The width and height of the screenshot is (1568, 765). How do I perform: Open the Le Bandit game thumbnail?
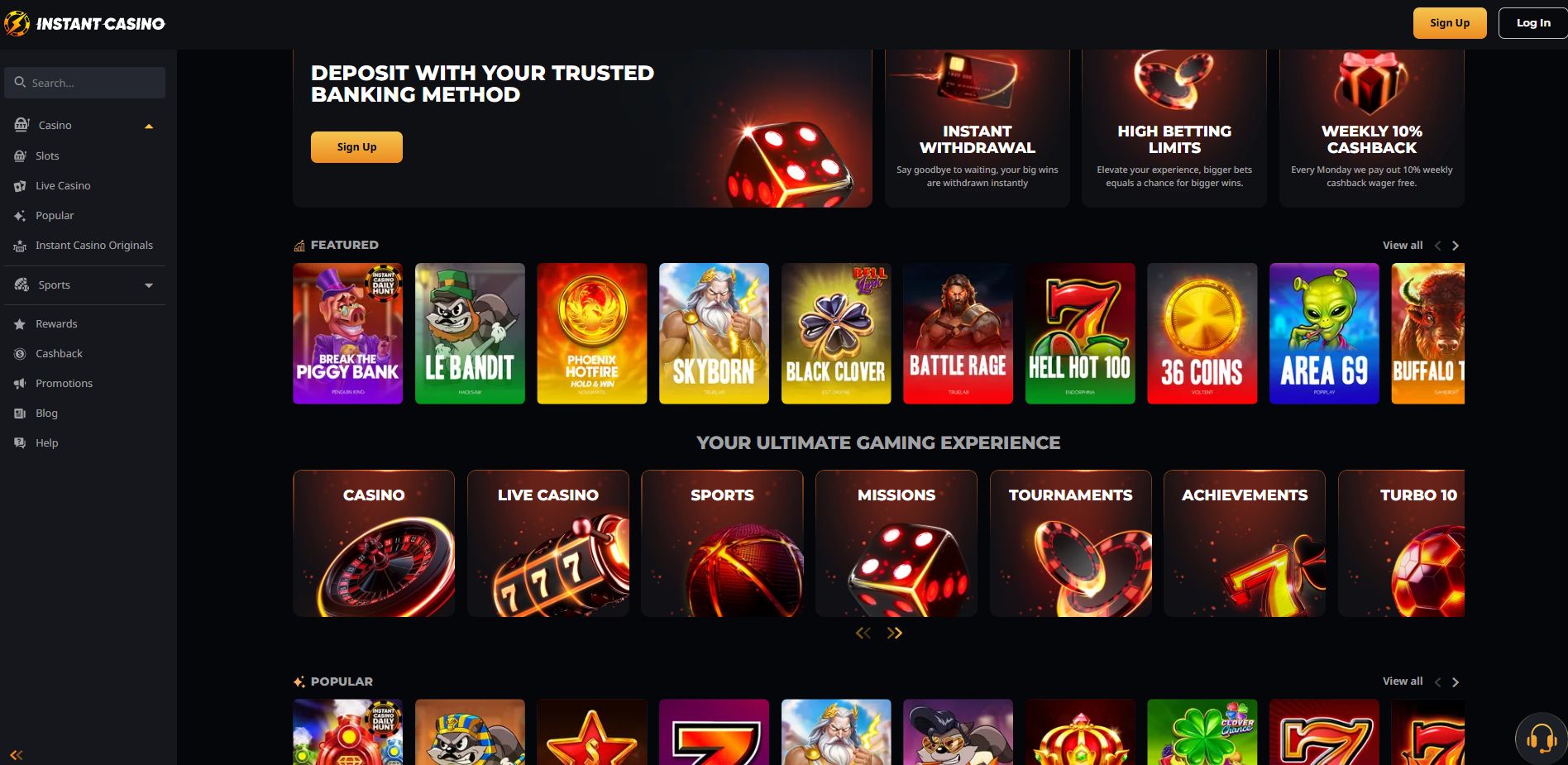tap(470, 333)
